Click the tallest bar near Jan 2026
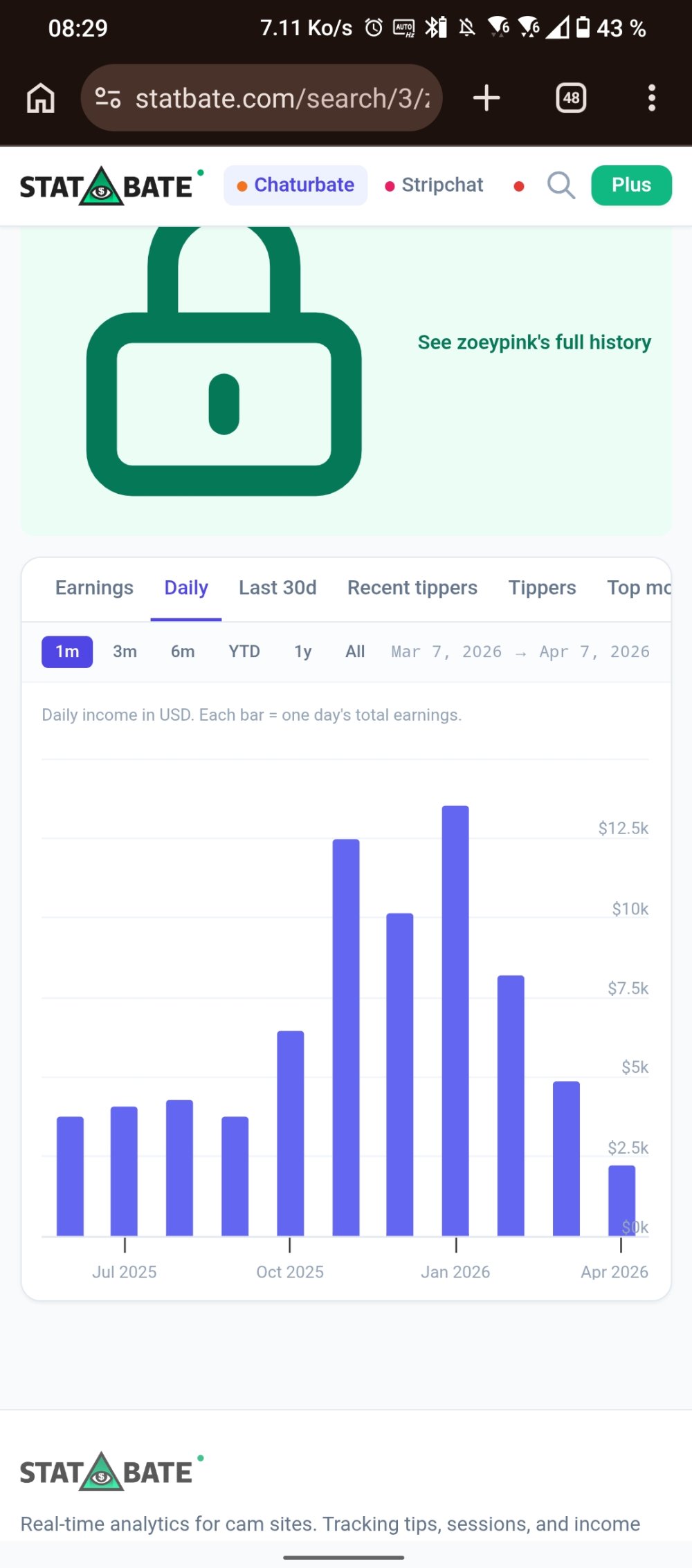Screen dimensions: 692x1568 click(x=455, y=1020)
